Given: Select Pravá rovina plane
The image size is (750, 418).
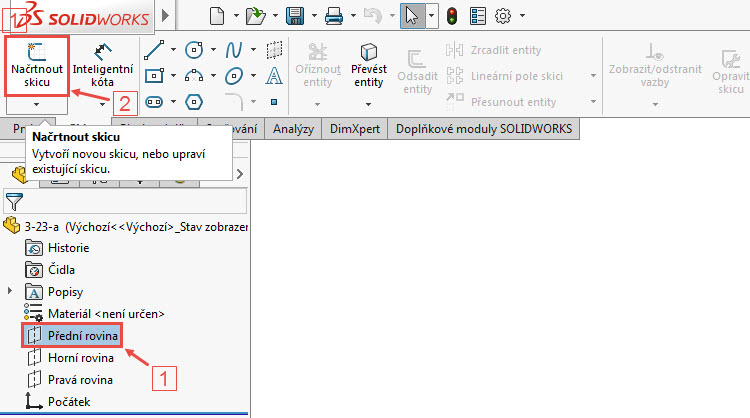Looking at the screenshot, I should click(x=70, y=380).
